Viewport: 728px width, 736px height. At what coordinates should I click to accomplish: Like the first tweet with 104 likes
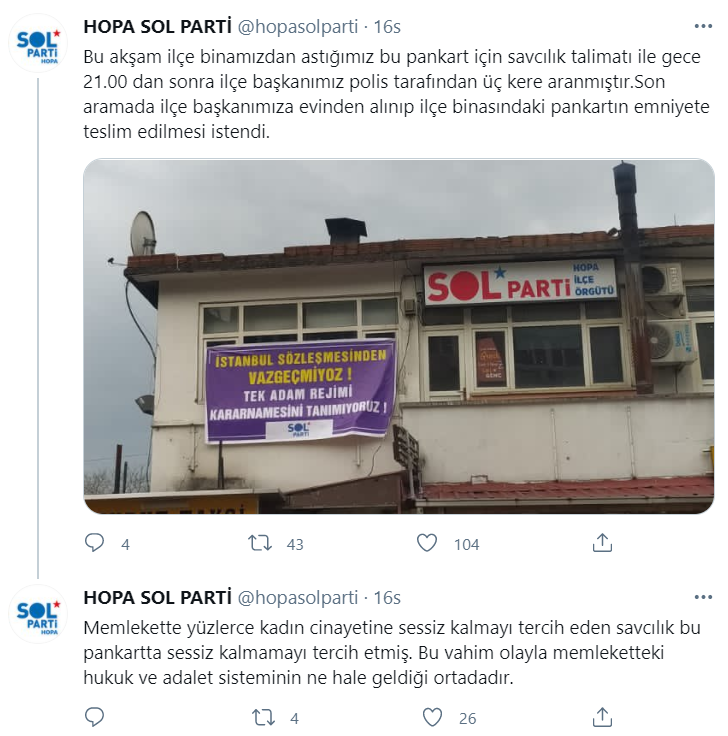(427, 543)
